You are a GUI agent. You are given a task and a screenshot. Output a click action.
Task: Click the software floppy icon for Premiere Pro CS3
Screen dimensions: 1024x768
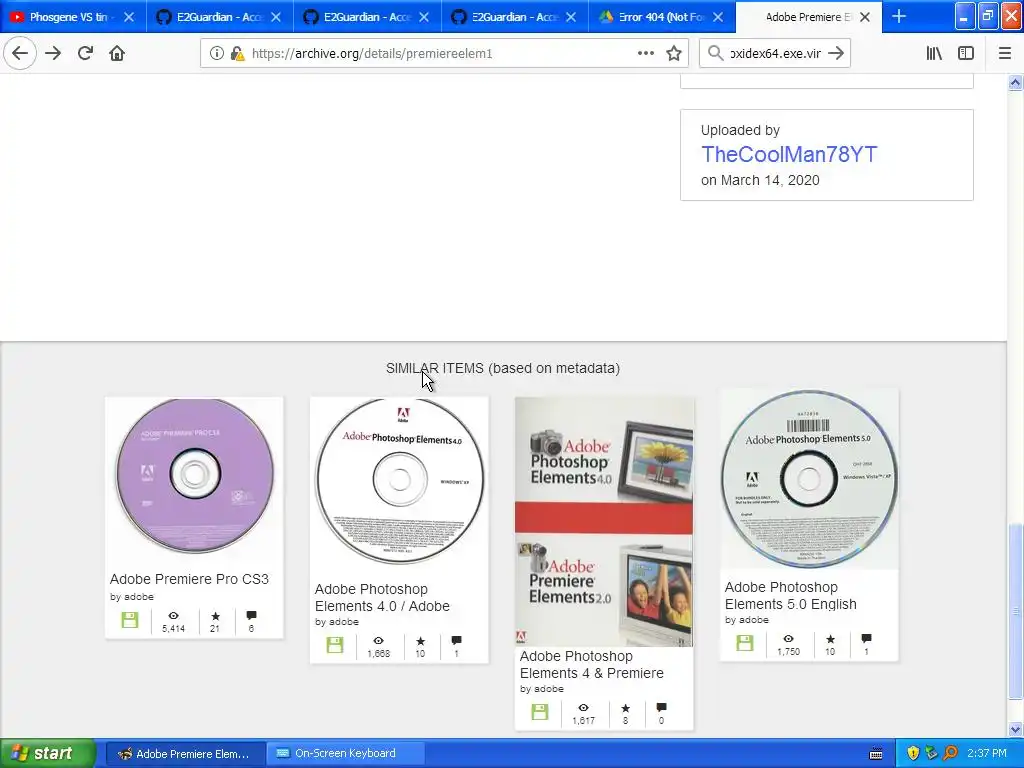[130, 620]
